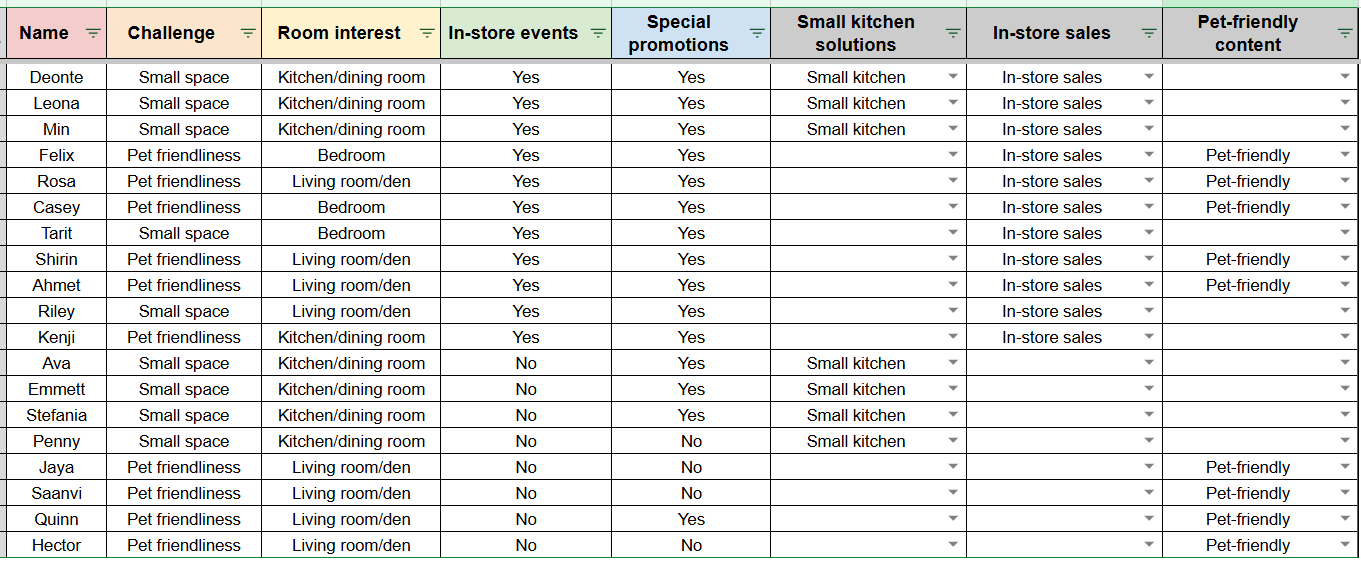Viewport: 1361px width, 563px height.
Task: Select the Challenge header cell
Action: [184, 33]
